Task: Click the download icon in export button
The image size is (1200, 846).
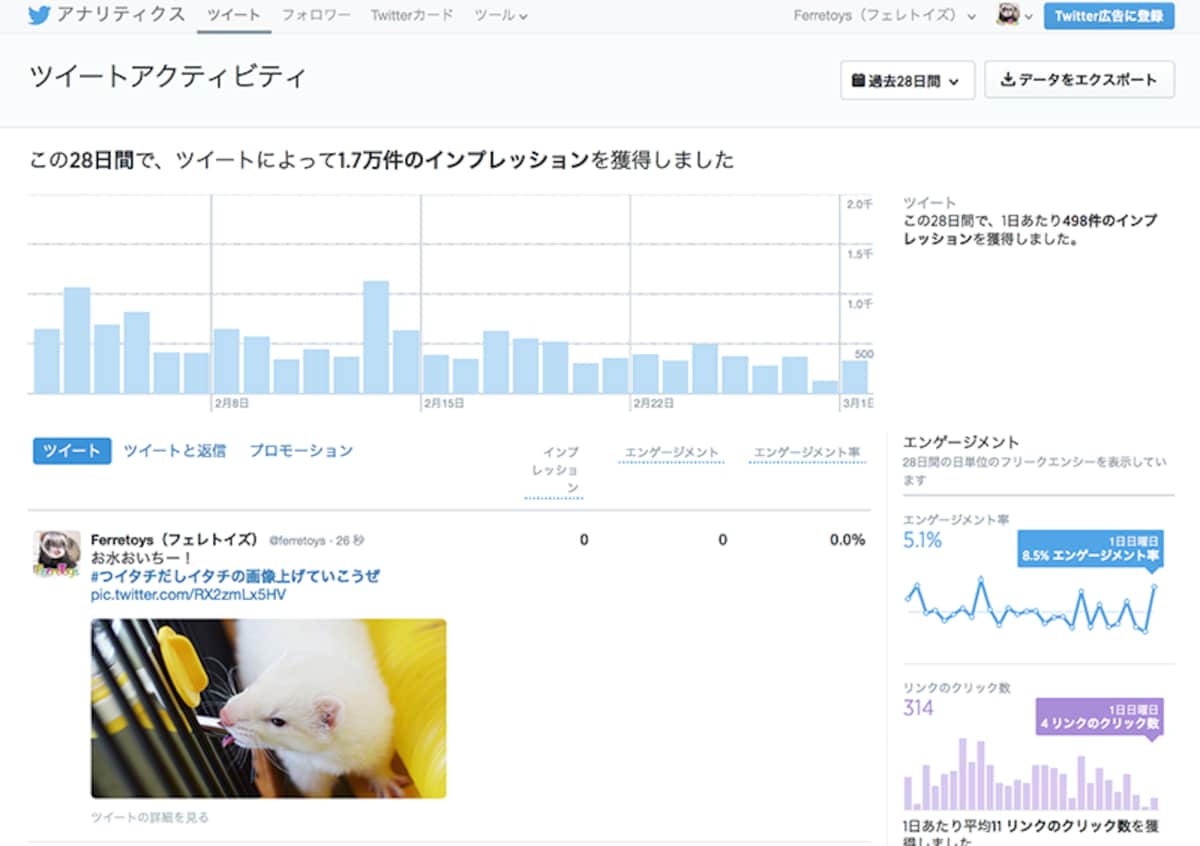Action: 1008,80
